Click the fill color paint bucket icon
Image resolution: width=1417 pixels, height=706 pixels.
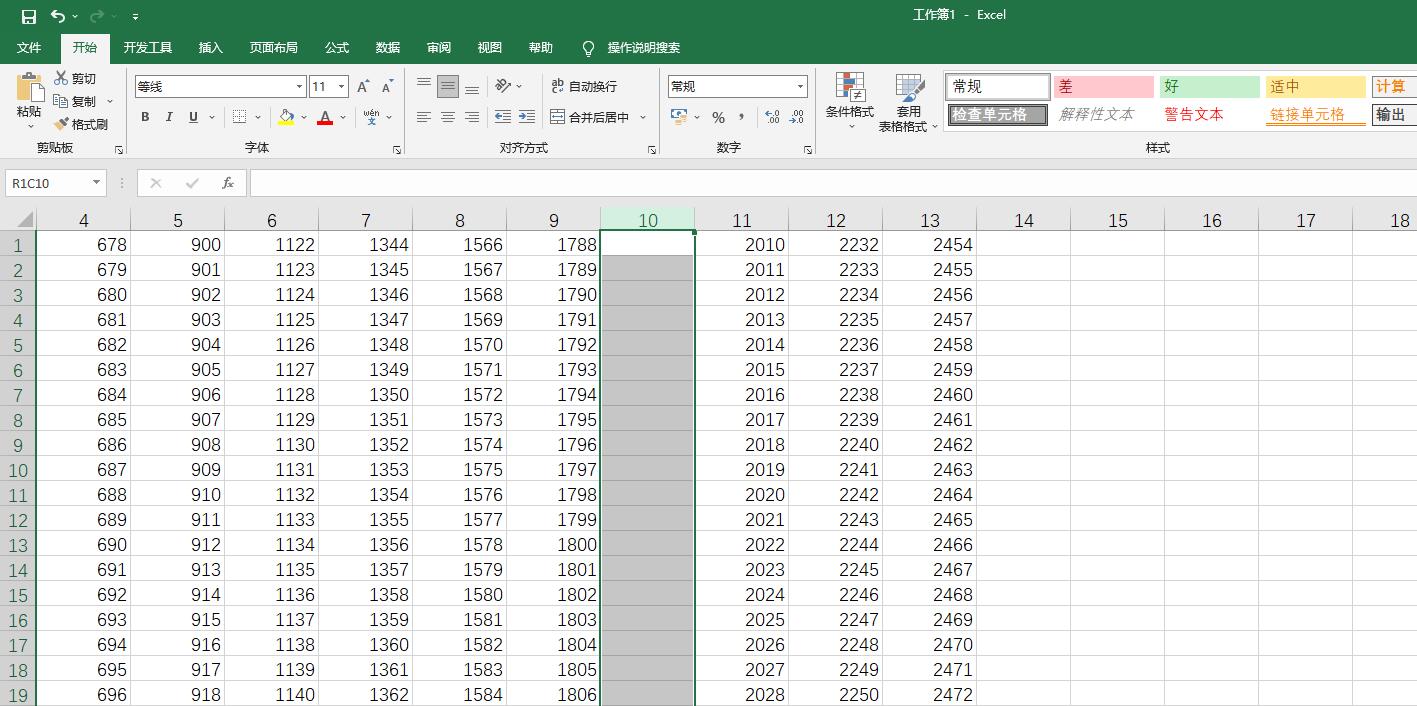pyautogui.click(x=287, y=117)
